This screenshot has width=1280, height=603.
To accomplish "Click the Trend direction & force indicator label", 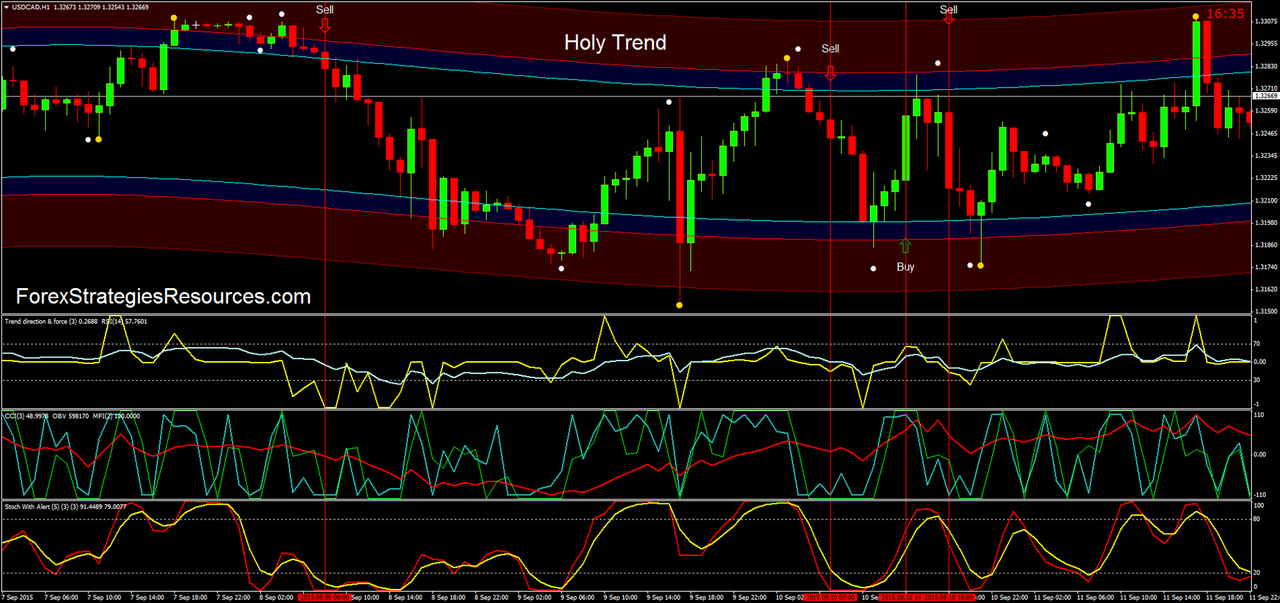I will [75, 321].
